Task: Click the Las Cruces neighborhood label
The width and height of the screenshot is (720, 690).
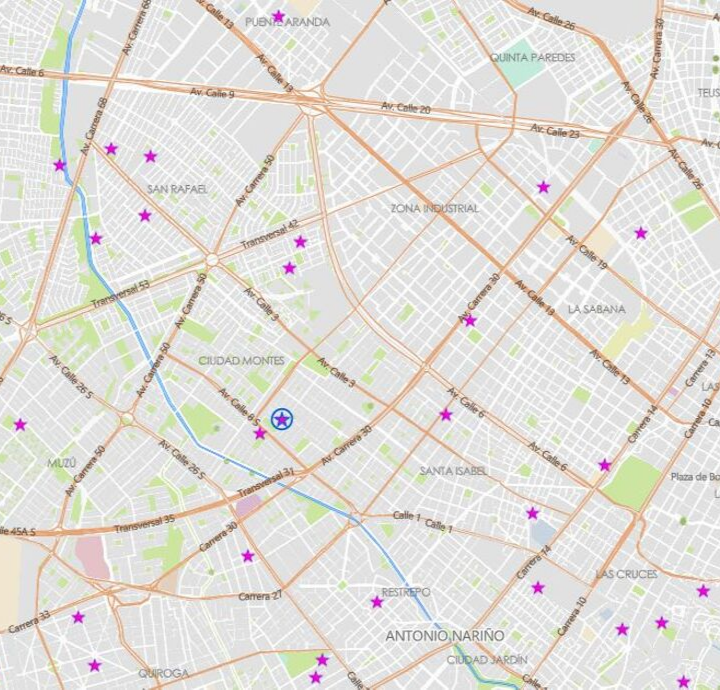Action: click(626, 574)
